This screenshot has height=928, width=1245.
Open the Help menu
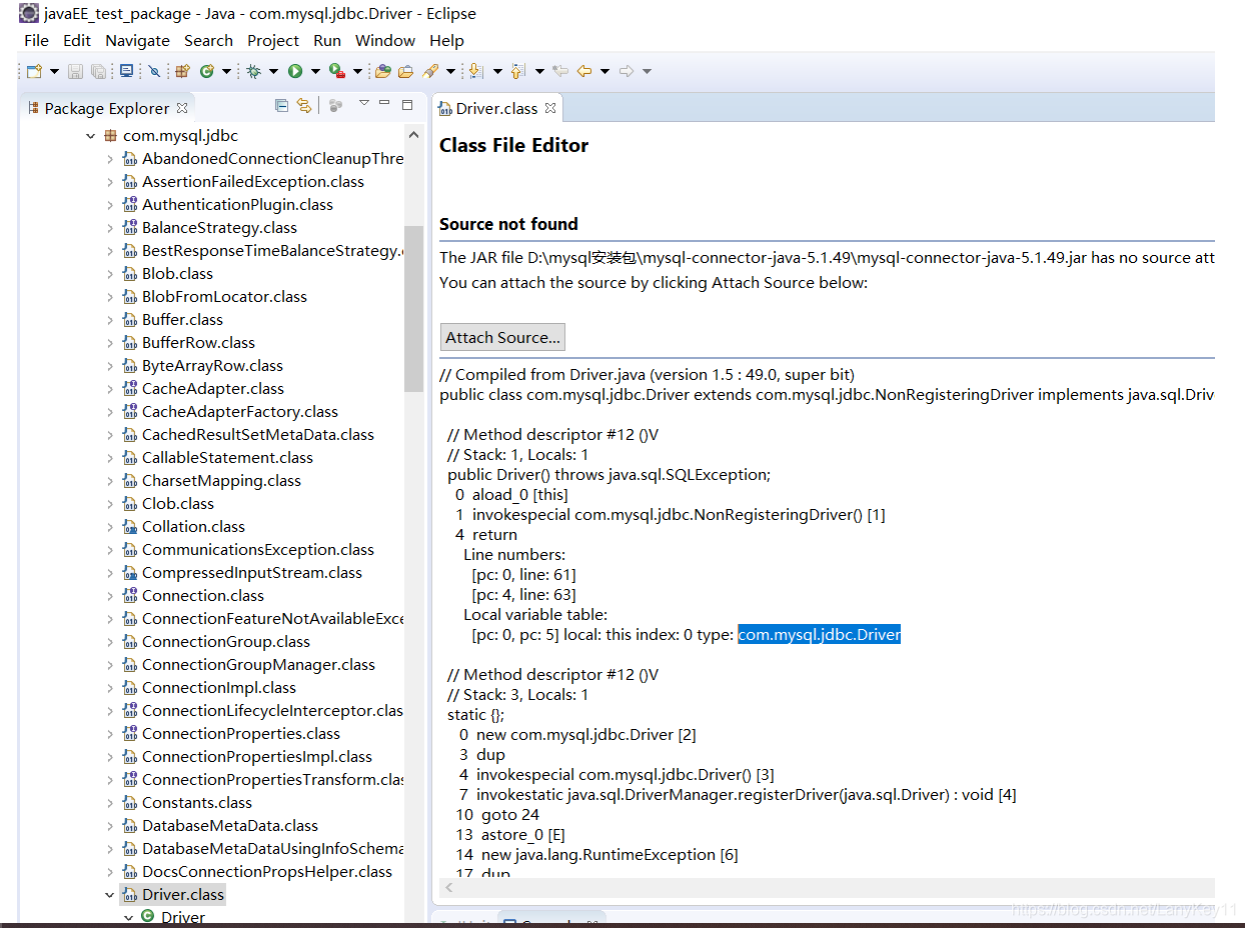447,40
